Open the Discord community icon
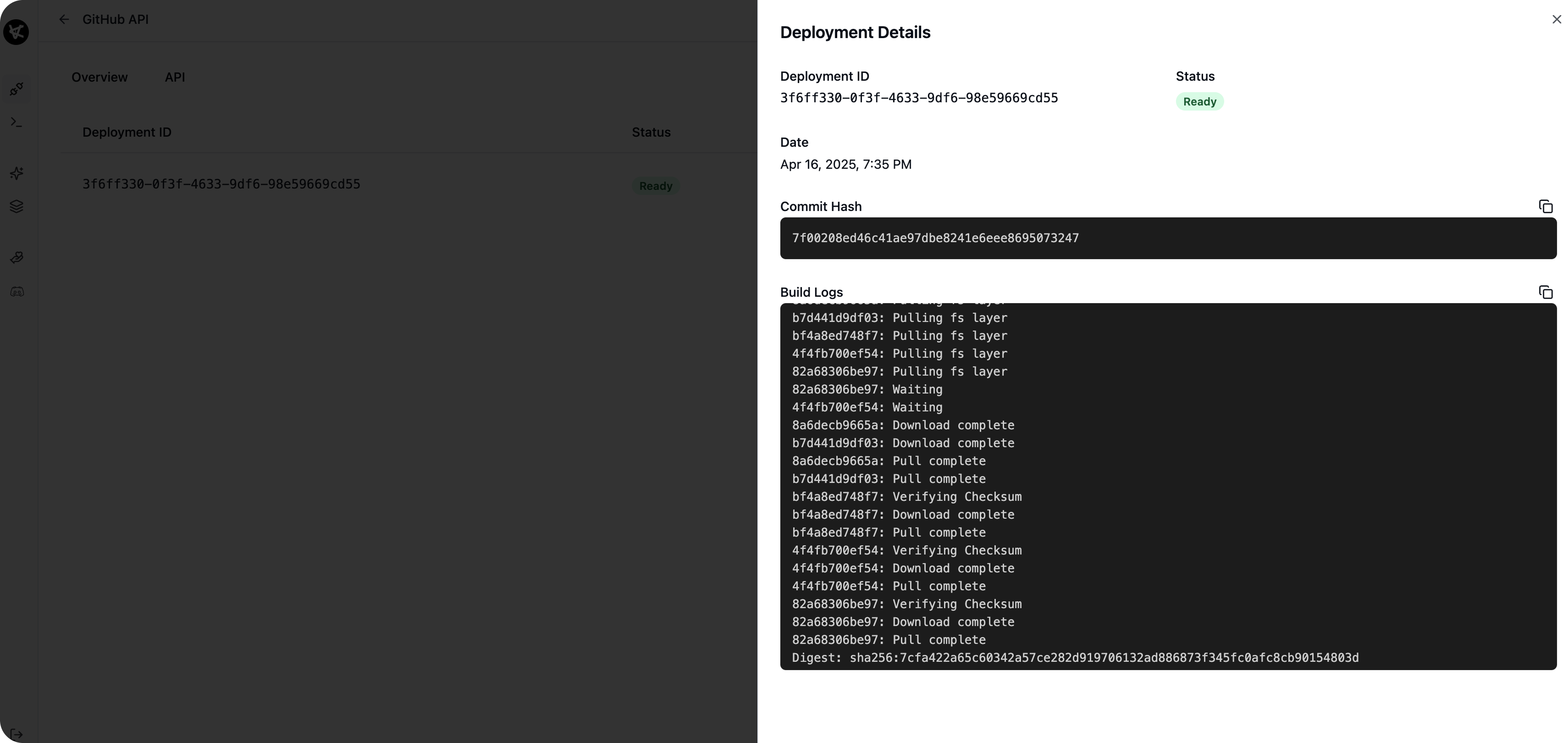Viewport: 1568px width, 743px height. [17, 291]
